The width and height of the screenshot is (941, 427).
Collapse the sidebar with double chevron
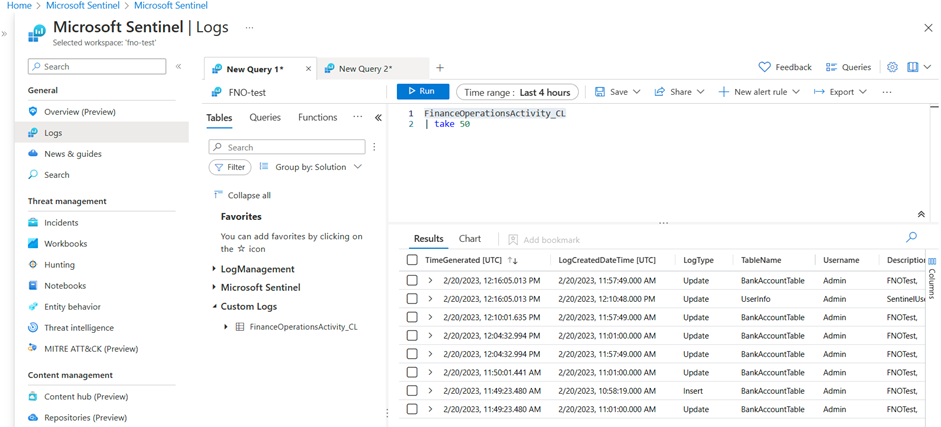point(178,67)
